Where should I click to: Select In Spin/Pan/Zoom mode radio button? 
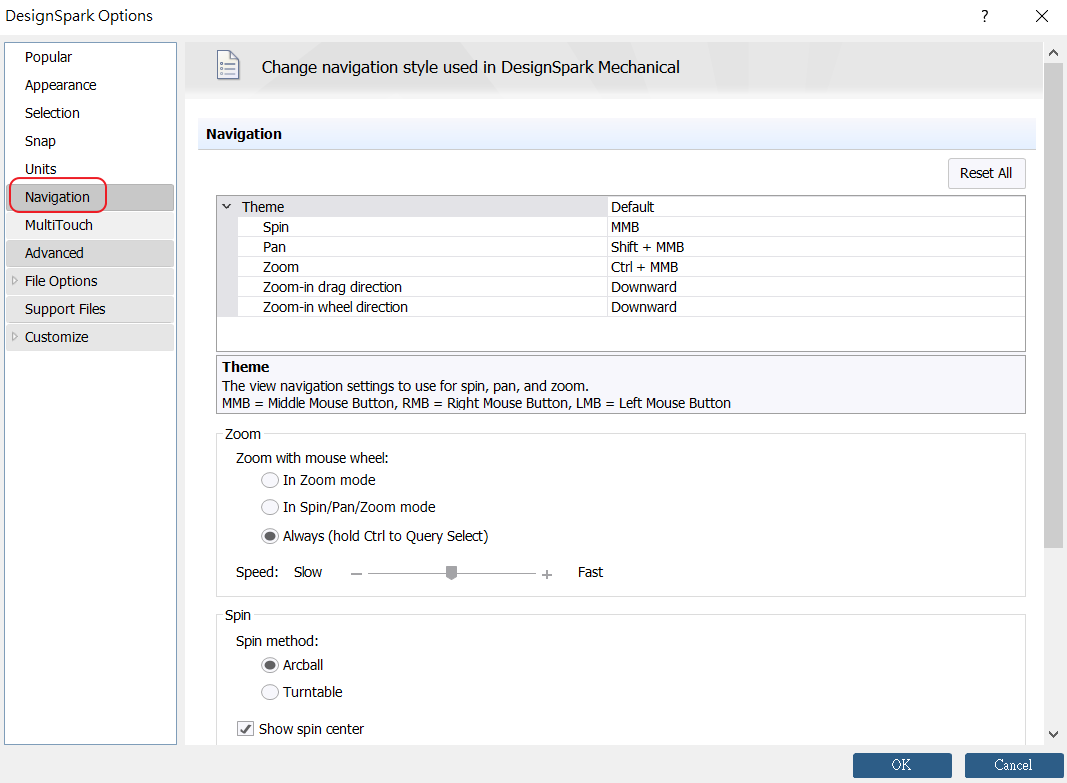click(x=270, y=507)
